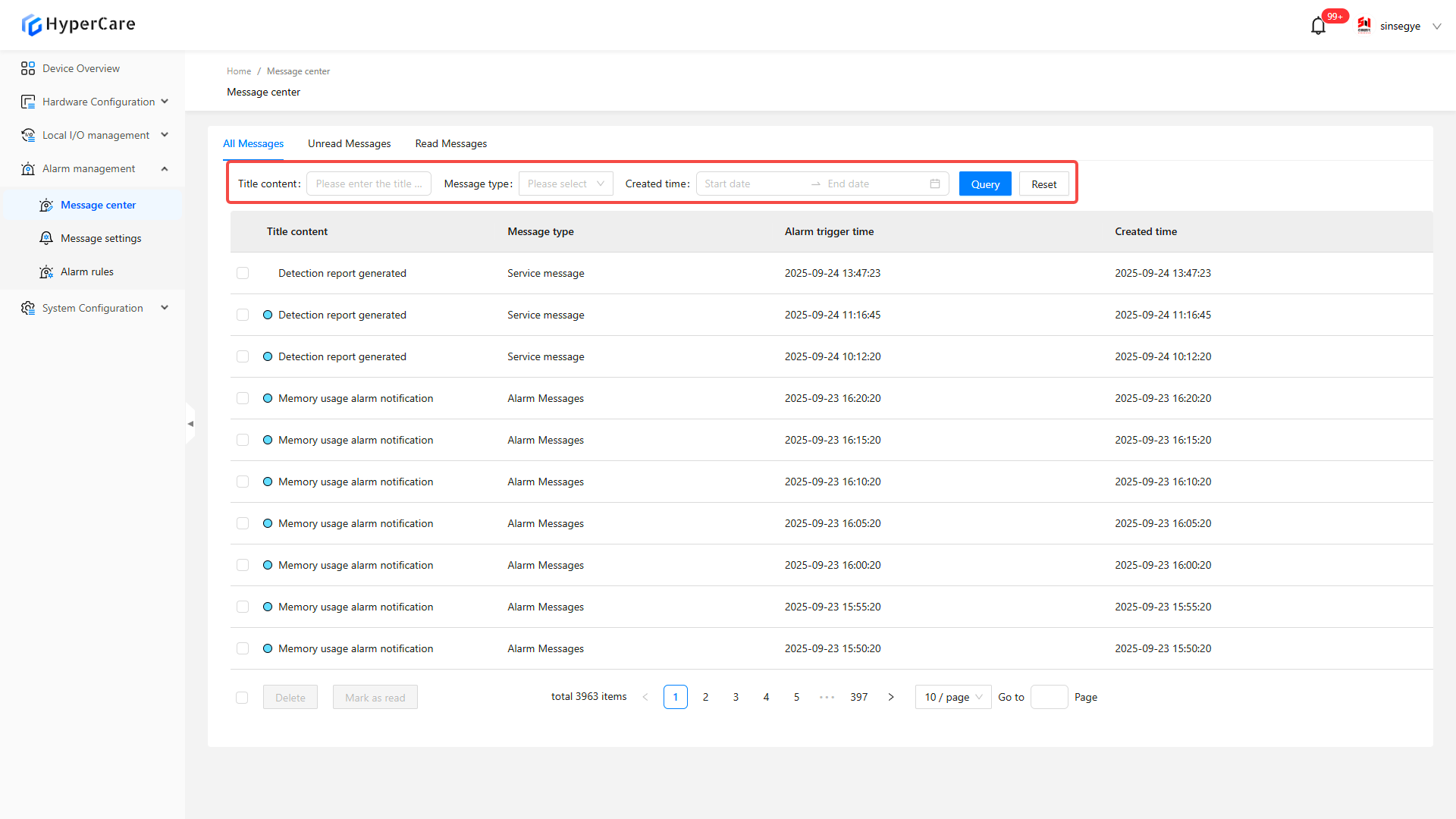Click calendar icon in Created time field
1456x819 pixels.
pyautogui.click(x=934, y=184)
